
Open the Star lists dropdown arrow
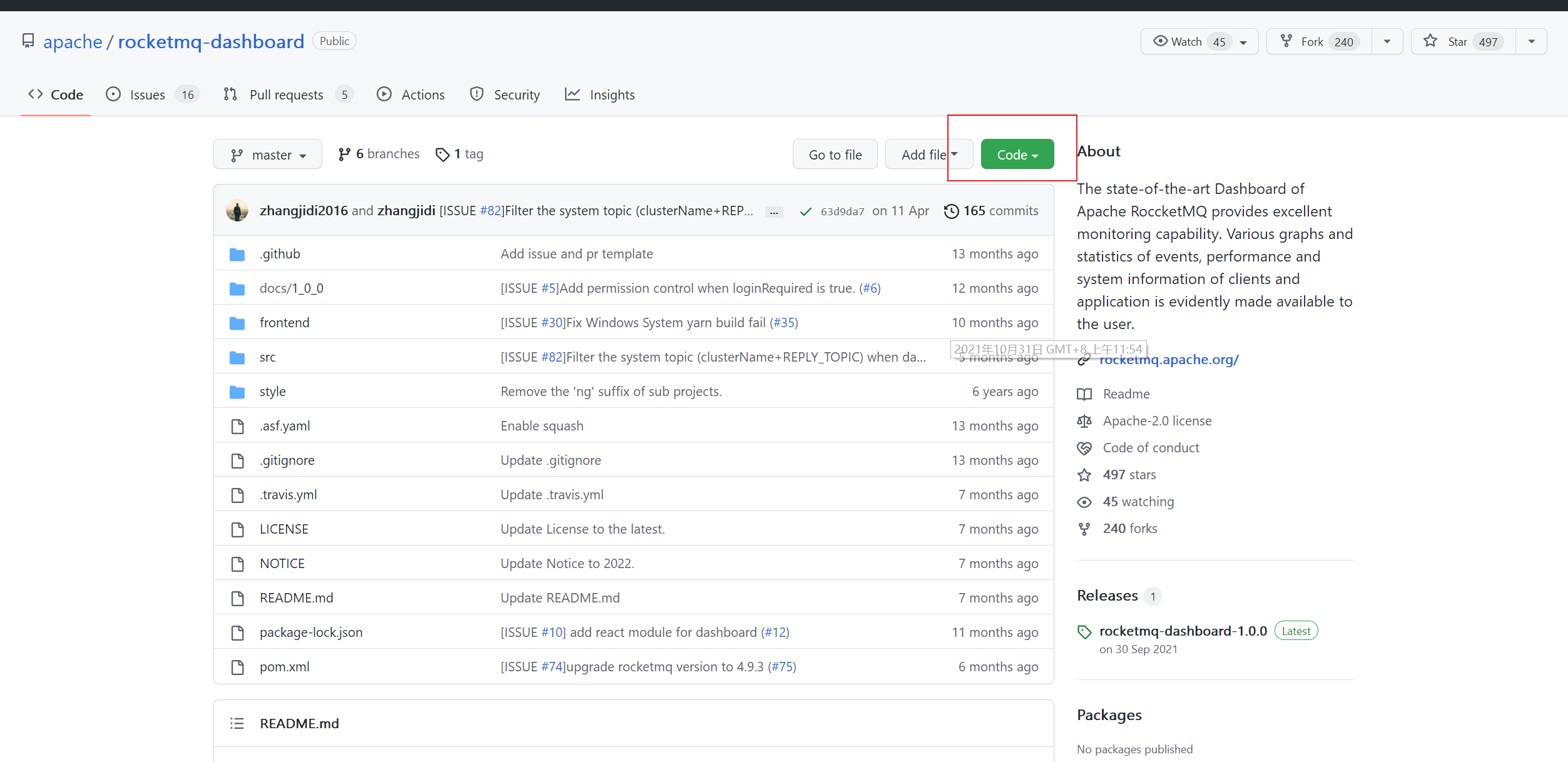tap(1531, 41)
